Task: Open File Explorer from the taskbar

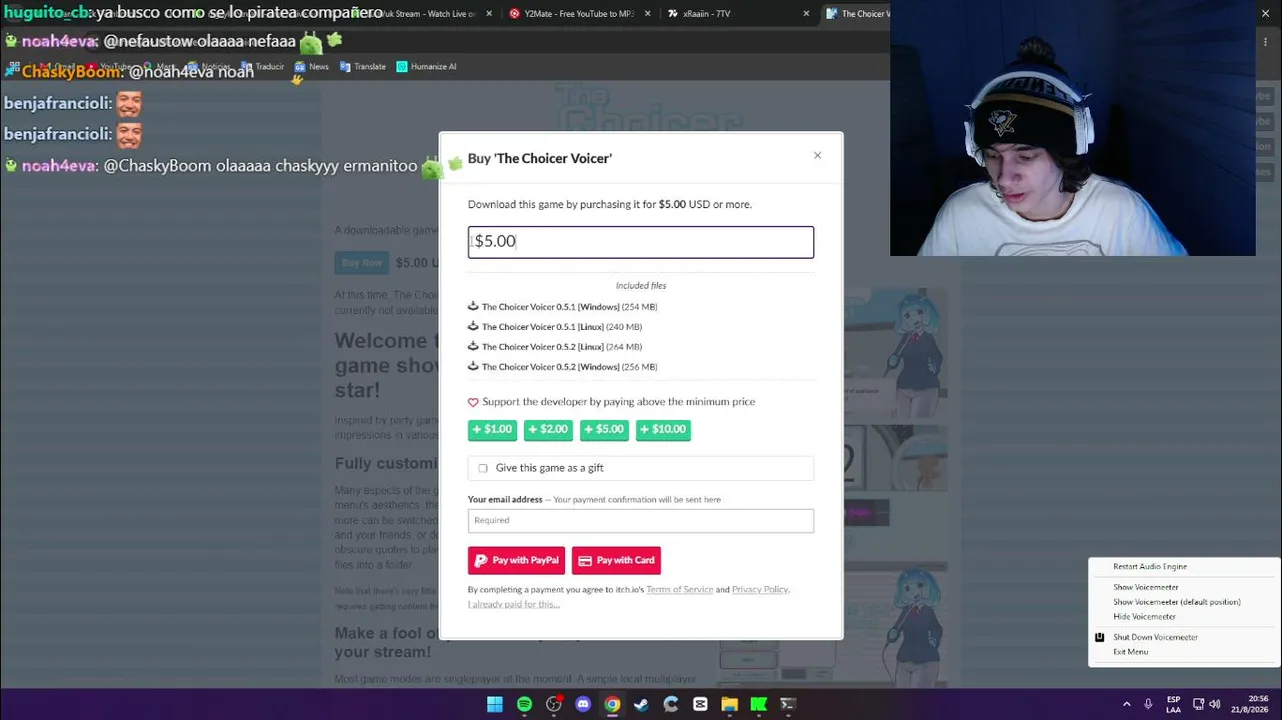Action: pyautogui.click(x=729, y=704)
